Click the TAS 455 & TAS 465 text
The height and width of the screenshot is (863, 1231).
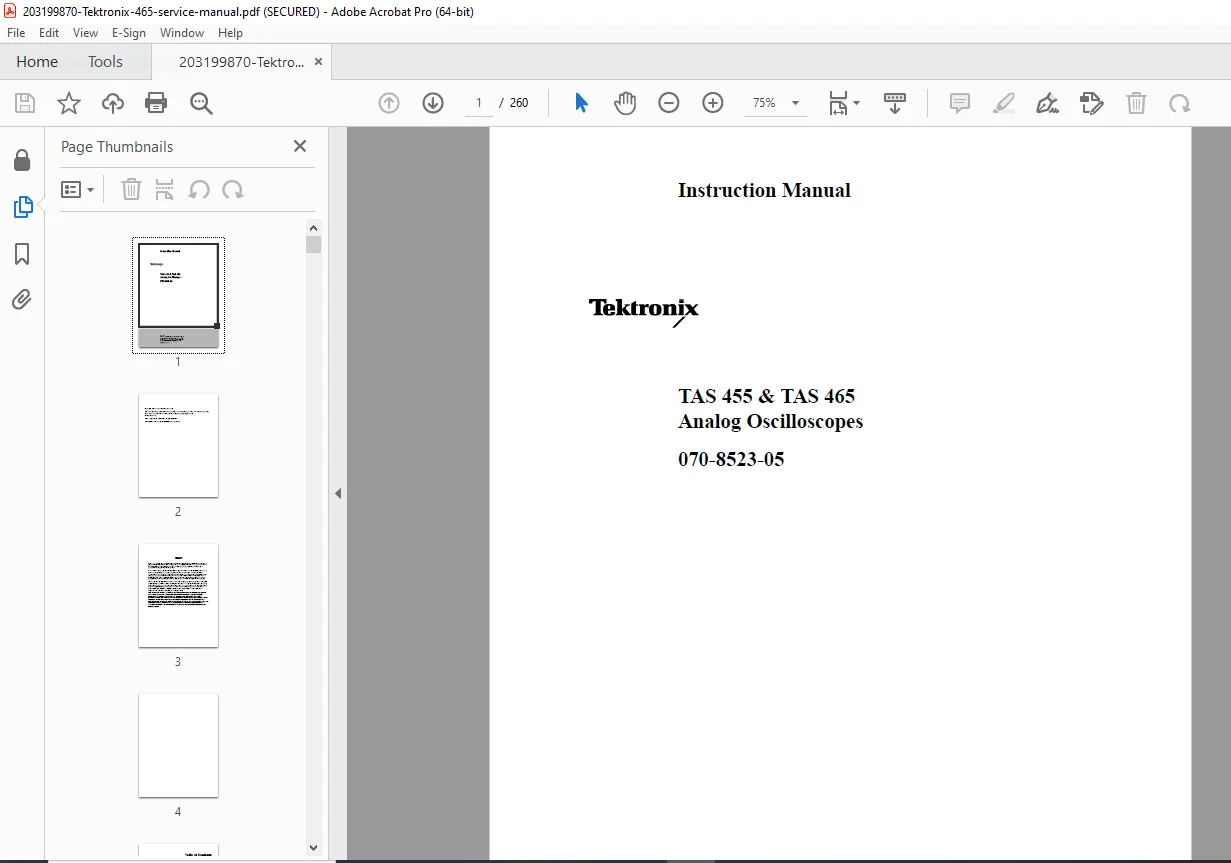coord(766,396)
